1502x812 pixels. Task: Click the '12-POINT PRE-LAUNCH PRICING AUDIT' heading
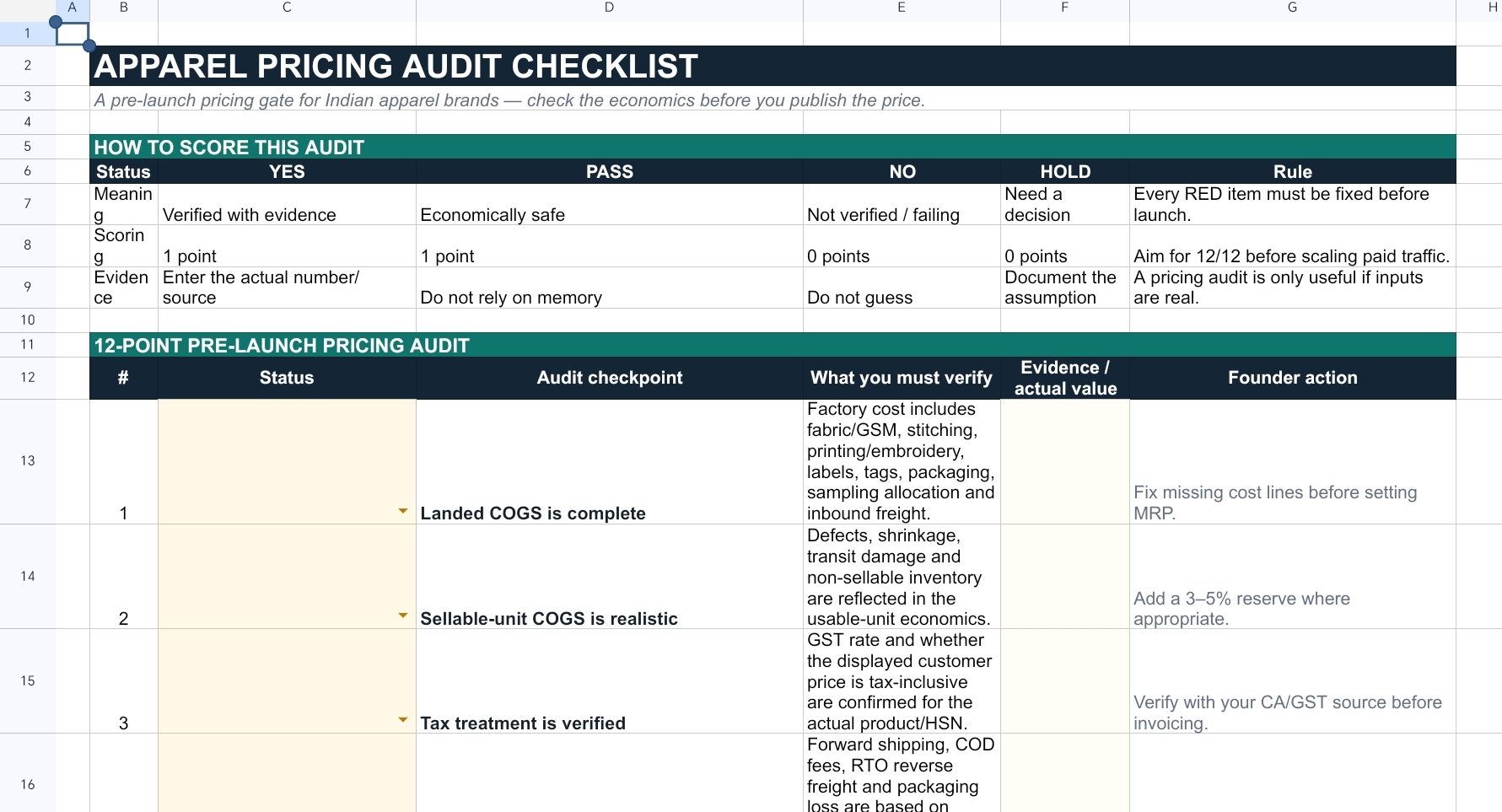tap(773, 345)
